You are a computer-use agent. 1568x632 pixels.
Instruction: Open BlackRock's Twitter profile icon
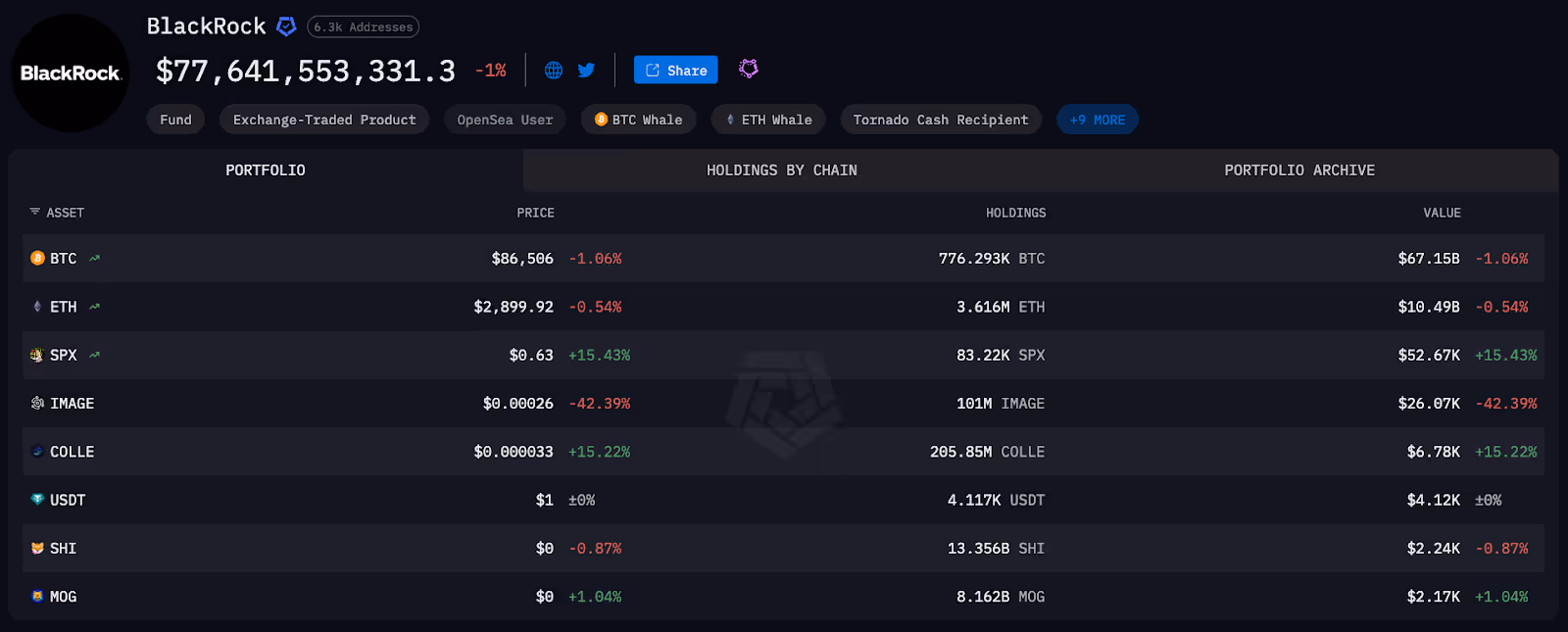pyautogui.click(x=586, y=70)
